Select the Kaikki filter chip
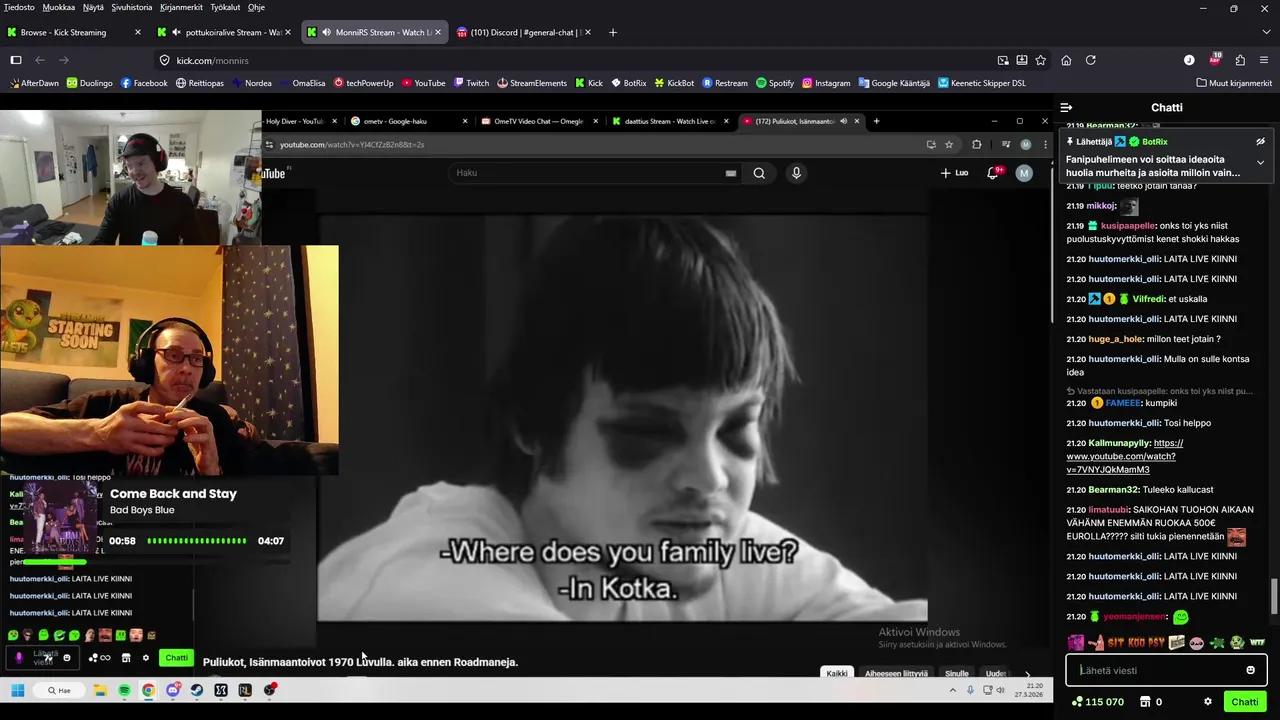Screen dimensions: 1280x720 (x=837, y=673)
